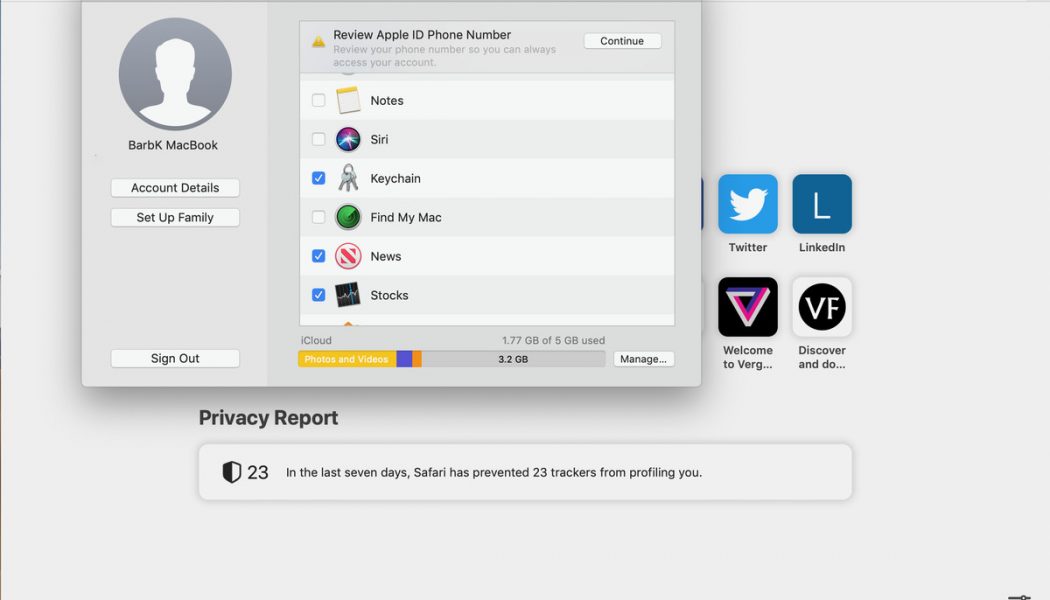Viewport: 1050px width, 600px height.
Task: Click the user profile silhouette picture
Action: click(175, 73)
